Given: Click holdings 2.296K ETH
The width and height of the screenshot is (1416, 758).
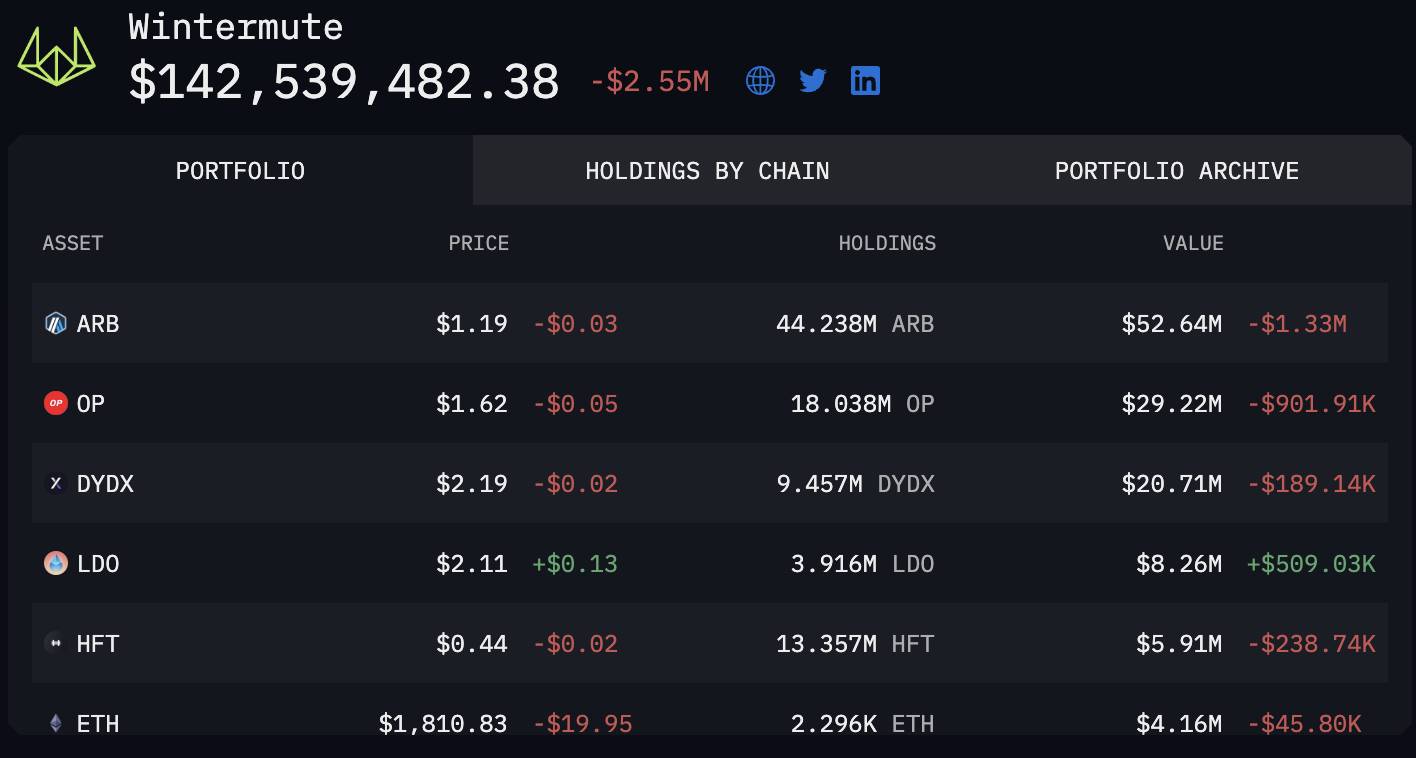Looking at the screenshot, I should 862,723.
